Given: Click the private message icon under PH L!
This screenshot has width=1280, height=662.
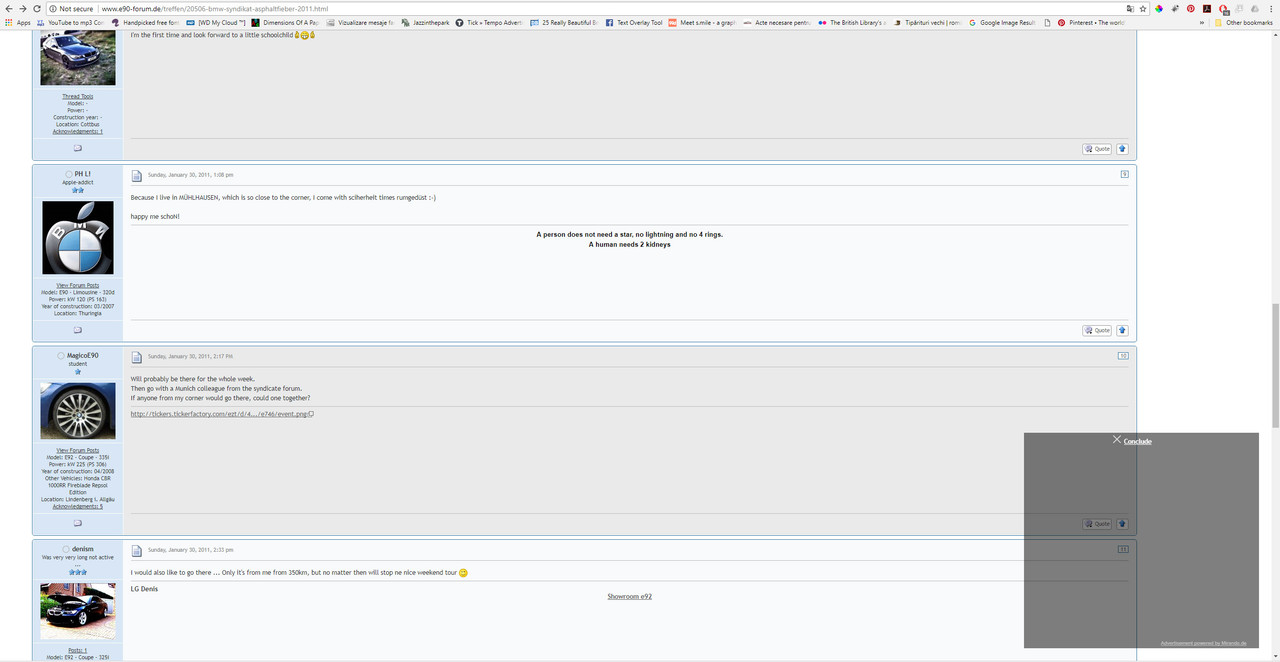Looking at the screenshot, I should click(x=78, y=330).
